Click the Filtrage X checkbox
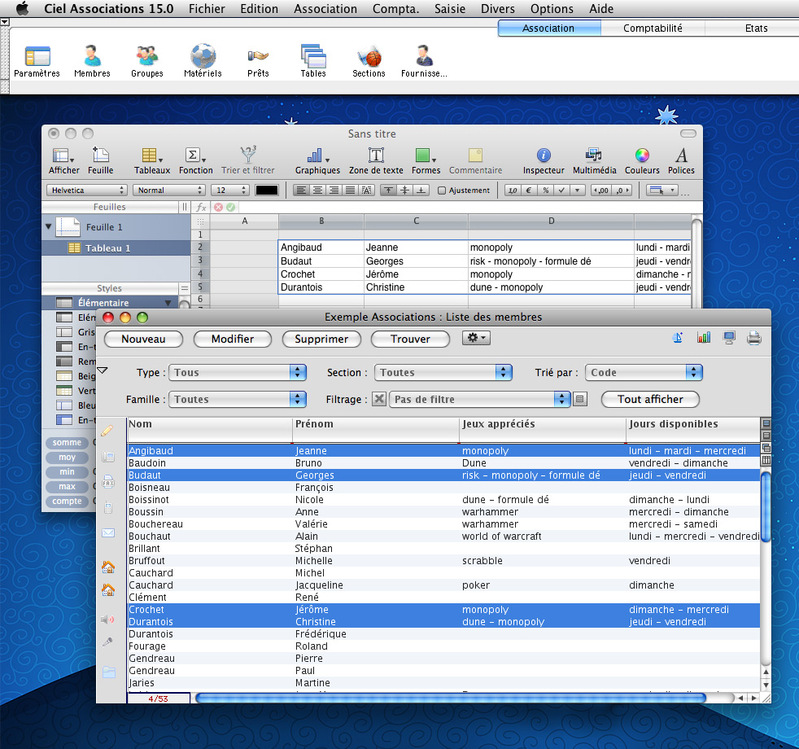The width and height of the screenshot is (799, 749). pyautogui.click(x=379, y=399)
